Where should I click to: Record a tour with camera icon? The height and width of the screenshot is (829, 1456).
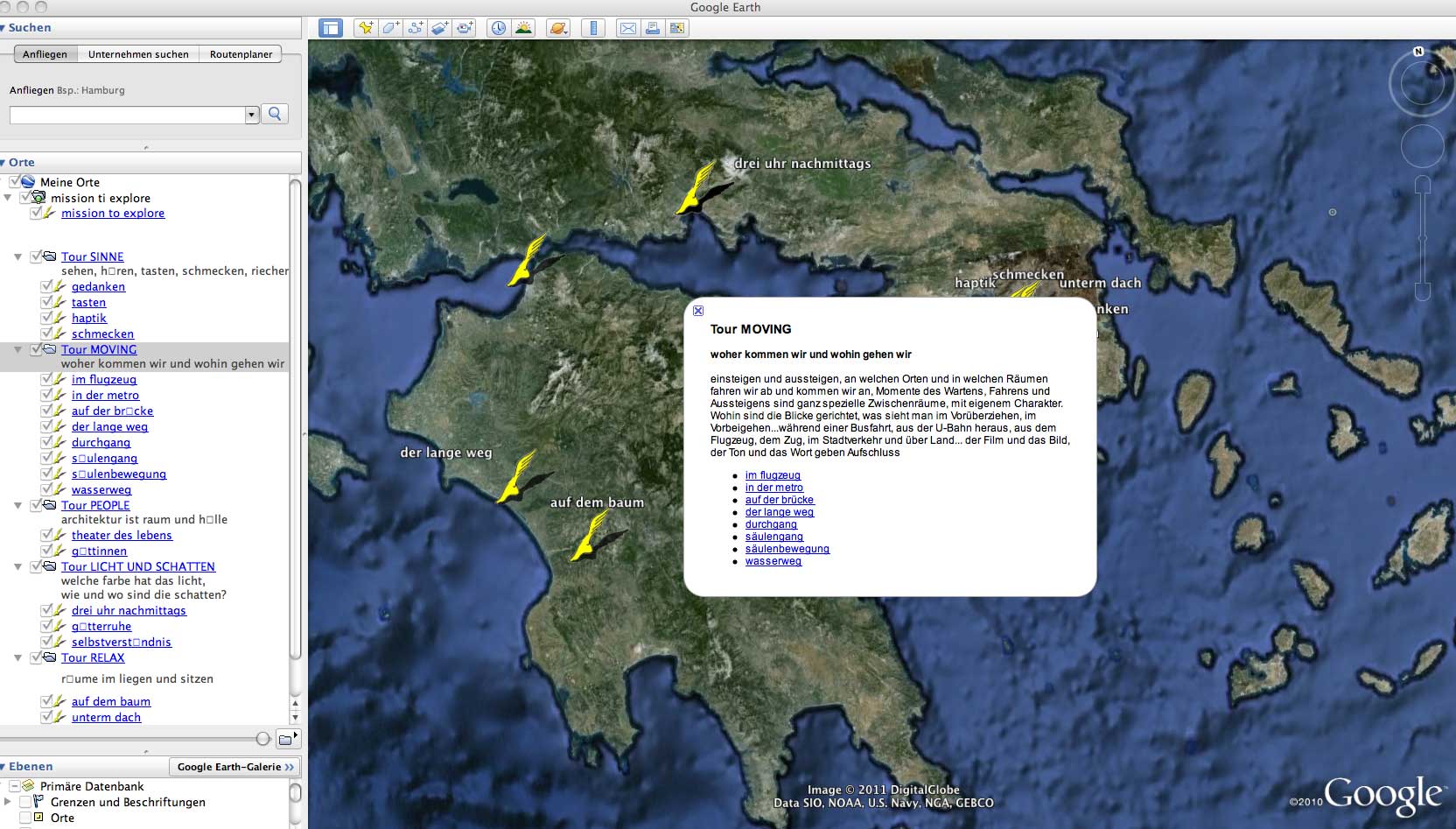pyautogui.click(x=465, y=28)
